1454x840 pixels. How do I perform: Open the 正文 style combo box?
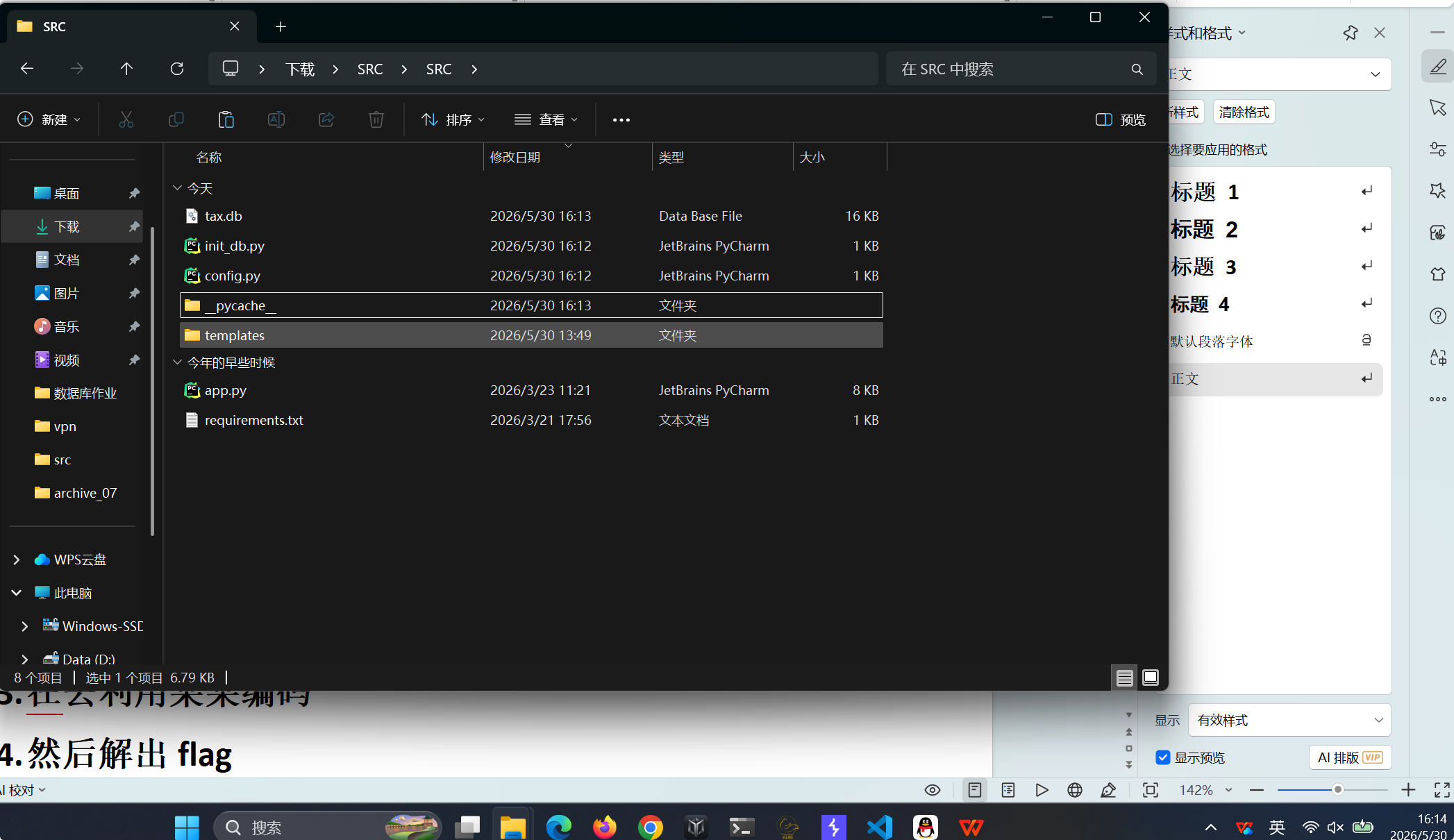(1279, 74)
